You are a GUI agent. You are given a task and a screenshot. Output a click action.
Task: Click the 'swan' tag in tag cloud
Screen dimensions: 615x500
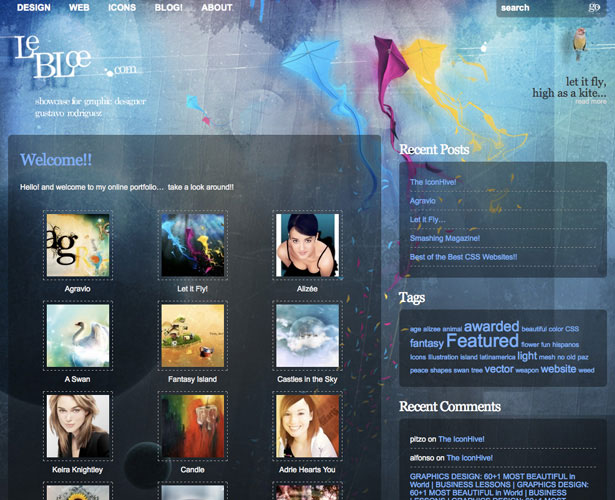point(461,370)
